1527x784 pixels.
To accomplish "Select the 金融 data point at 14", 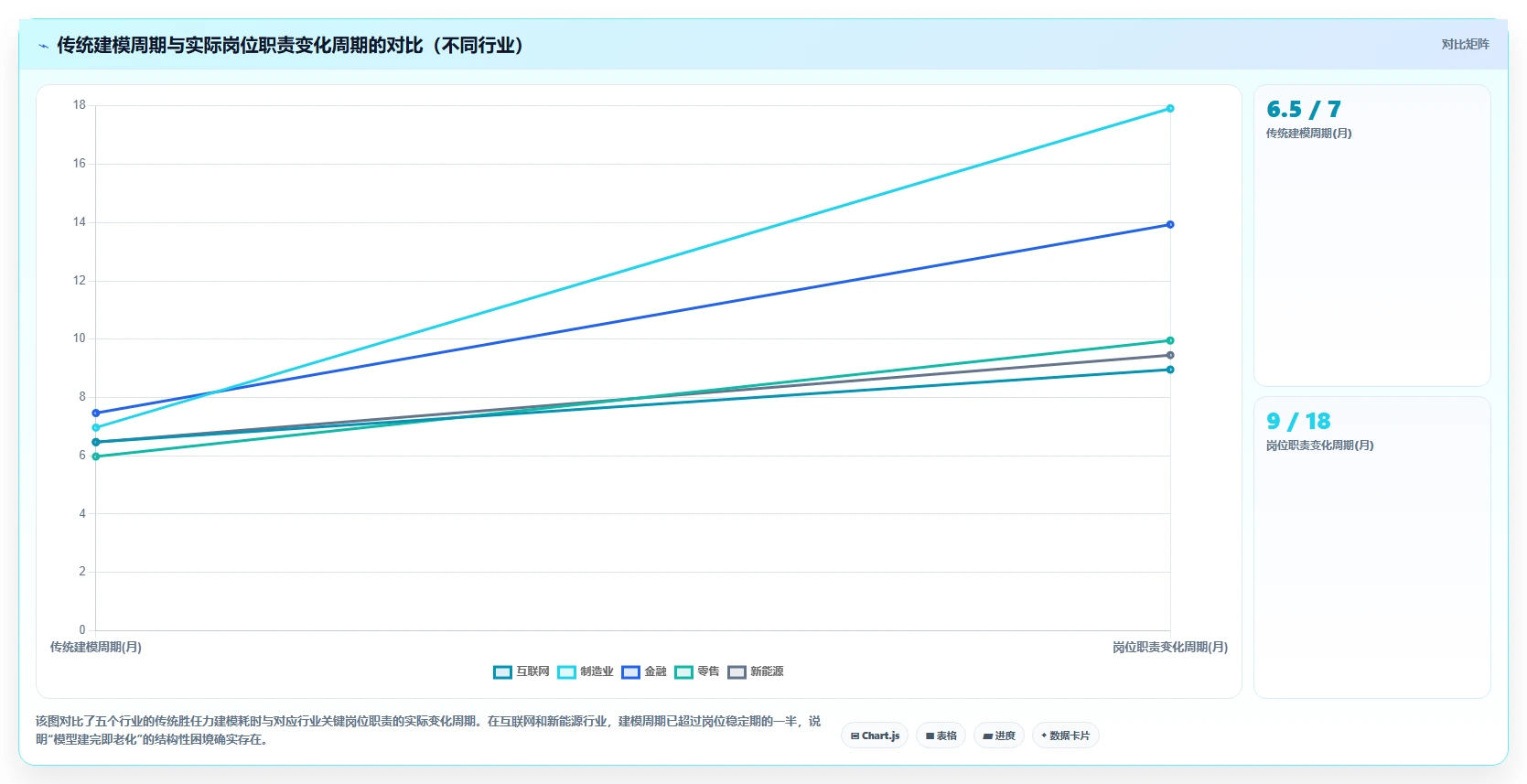I will [x=1170, y=225].
